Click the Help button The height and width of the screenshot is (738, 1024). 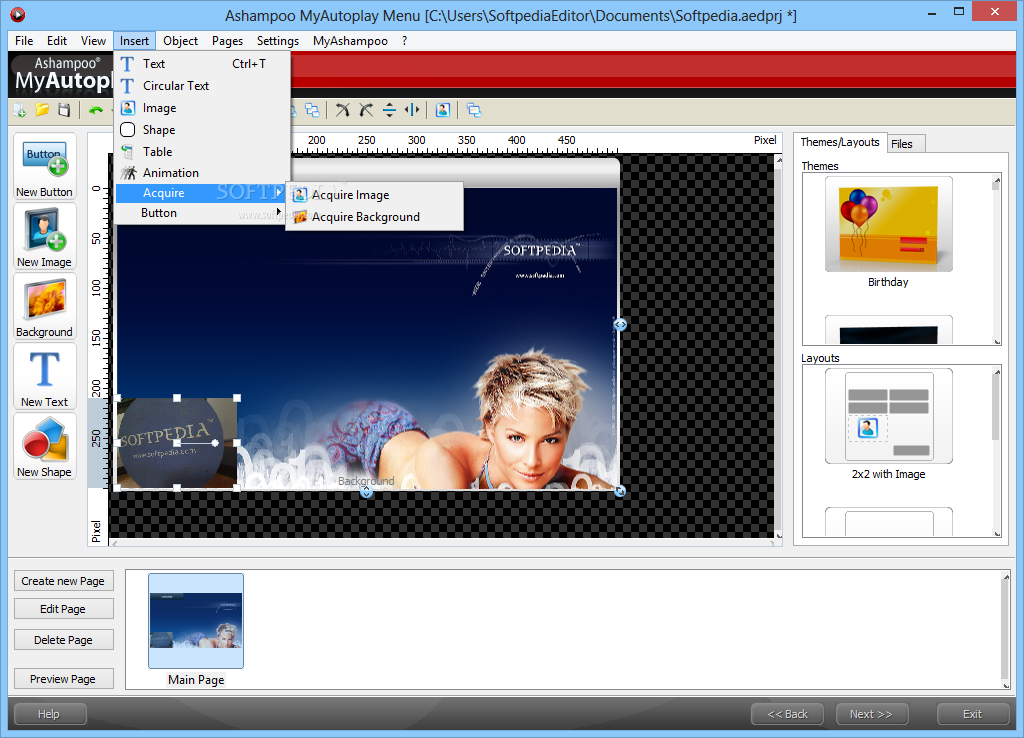coord(50,714)
